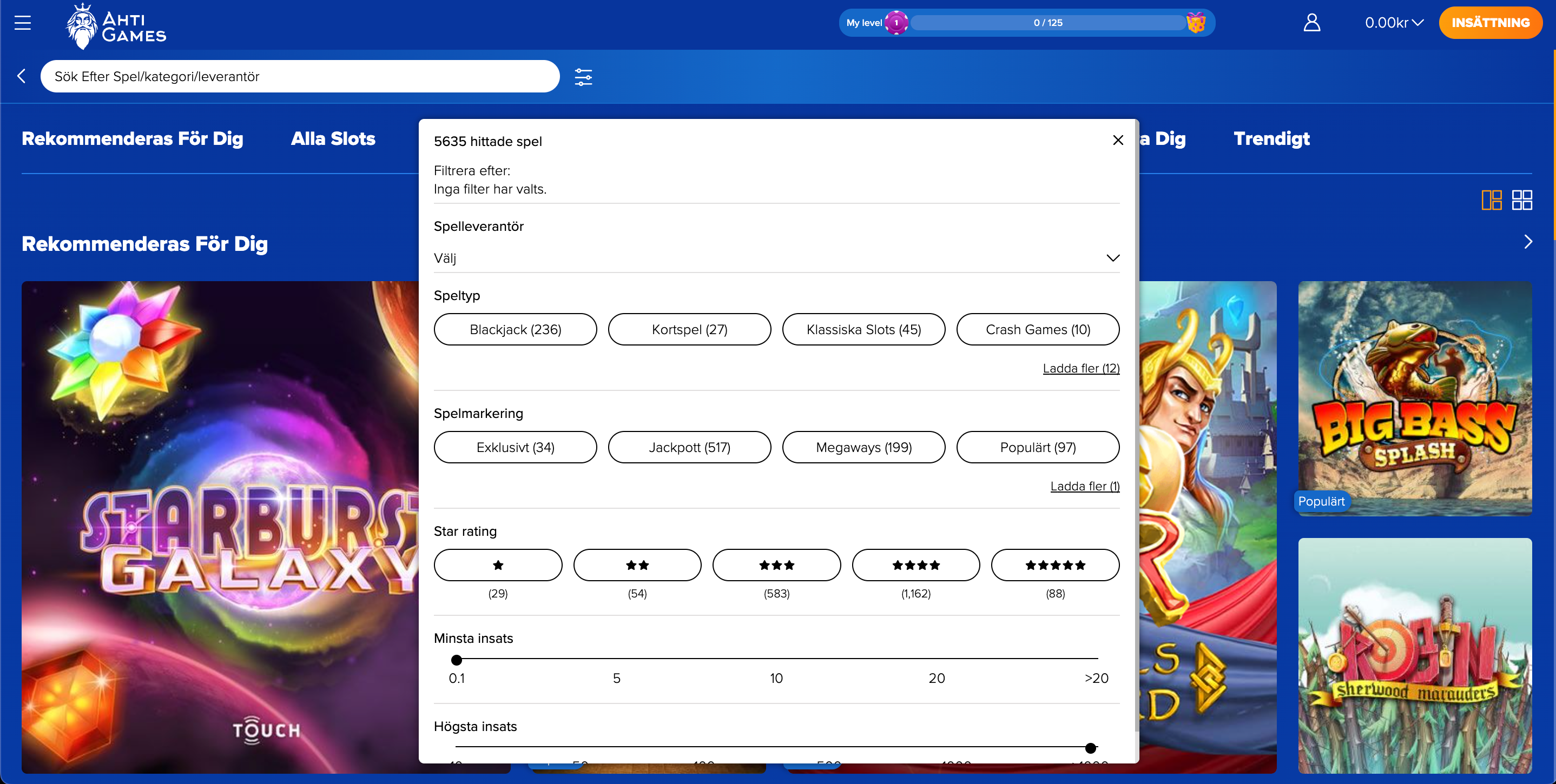The width and height of the screenshot is (1556, 784).
Task: Open the Starburst Galaxy game
Action: click(x=220, y=527)
